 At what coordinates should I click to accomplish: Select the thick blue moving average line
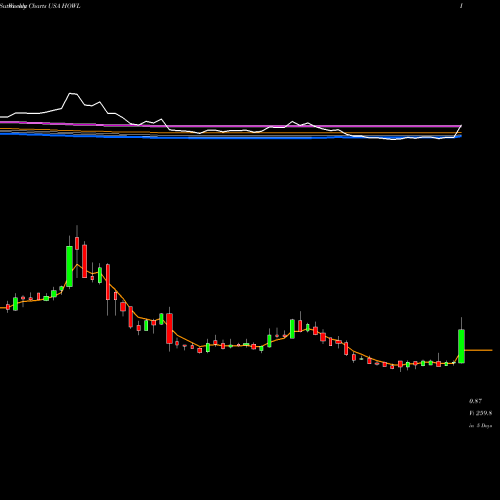233,137
